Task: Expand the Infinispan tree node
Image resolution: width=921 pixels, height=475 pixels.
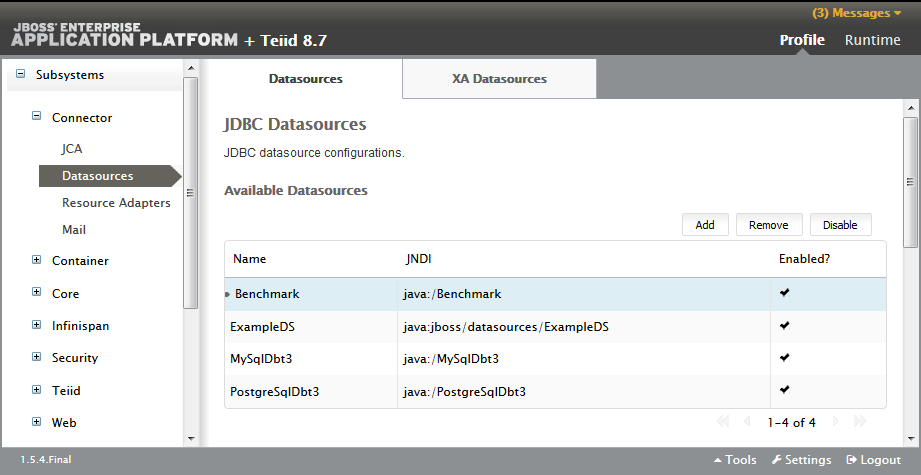Action: [x=36, y=324]
